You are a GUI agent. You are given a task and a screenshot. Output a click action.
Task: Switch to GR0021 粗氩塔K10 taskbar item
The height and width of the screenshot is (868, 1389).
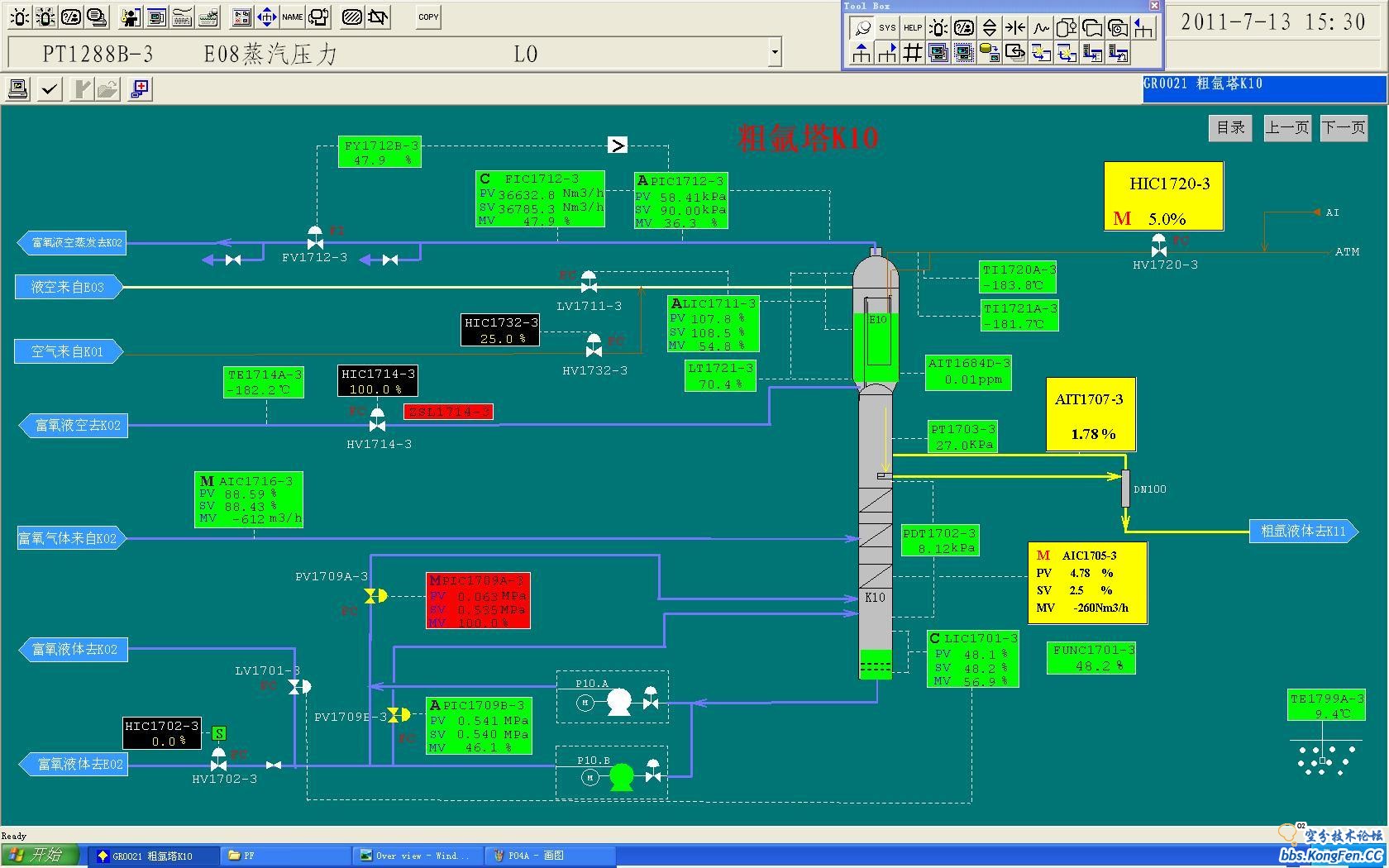coord(154,856)
